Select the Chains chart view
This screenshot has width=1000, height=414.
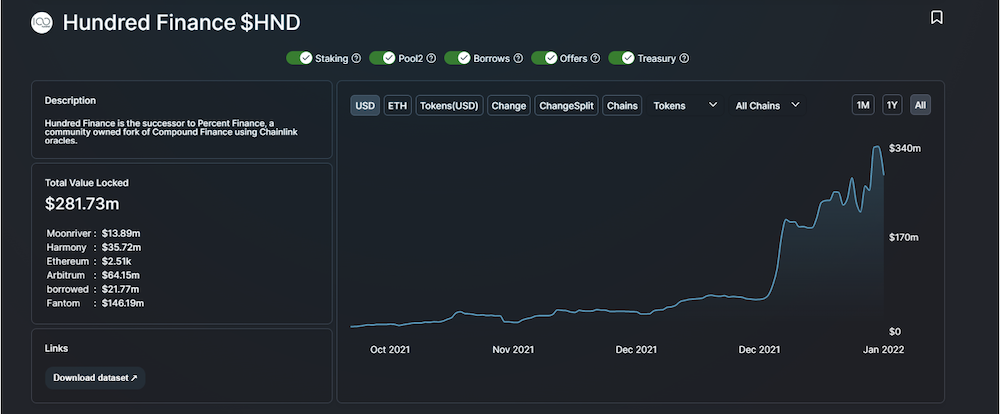(622, 105)
